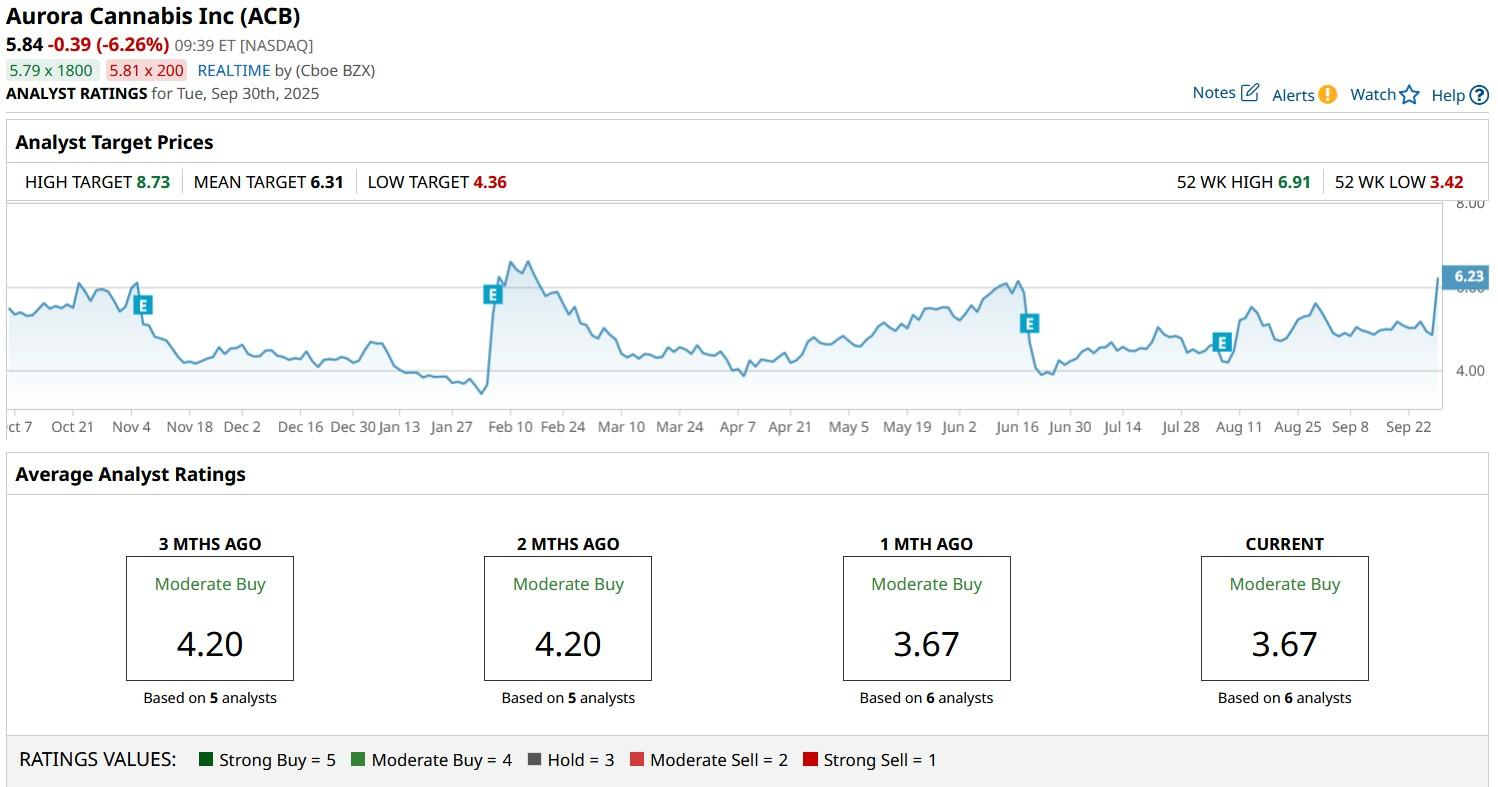Click the Oct 21 date on chart axis
The image size is (1498, 787).
pyautogui.click(x=73, y=427)
